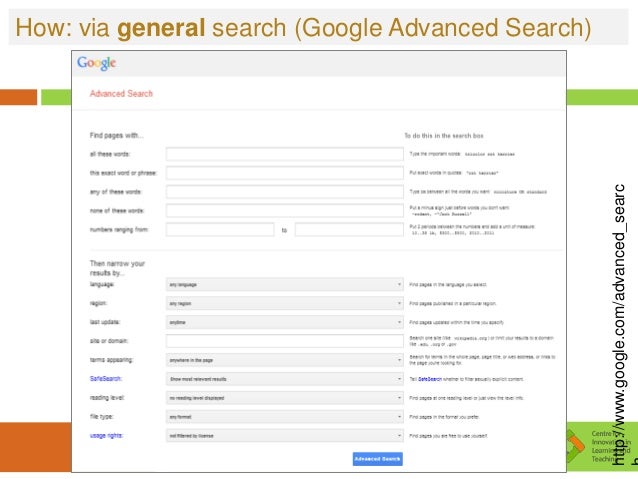The width and height of the screenshot is (638, 479).
Task: Focus the 'this exact word or phrase' field
Action: pyautogui.click(x=284, y=173)
